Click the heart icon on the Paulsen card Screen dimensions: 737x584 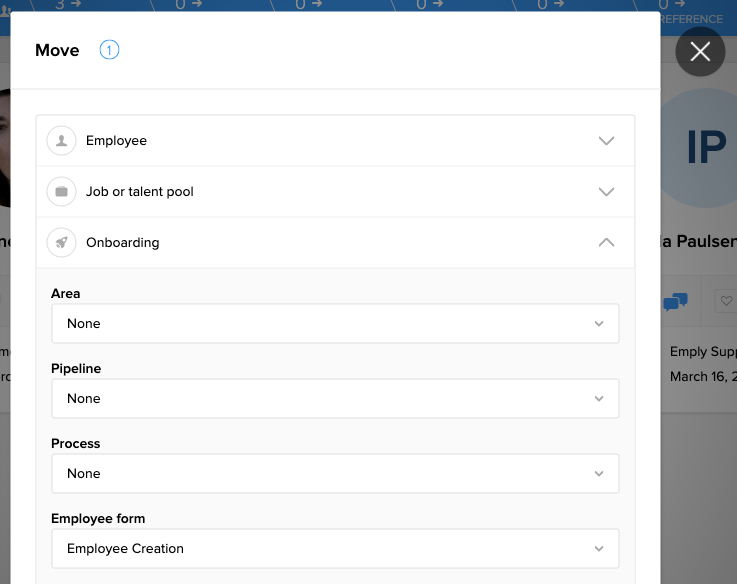726,301
